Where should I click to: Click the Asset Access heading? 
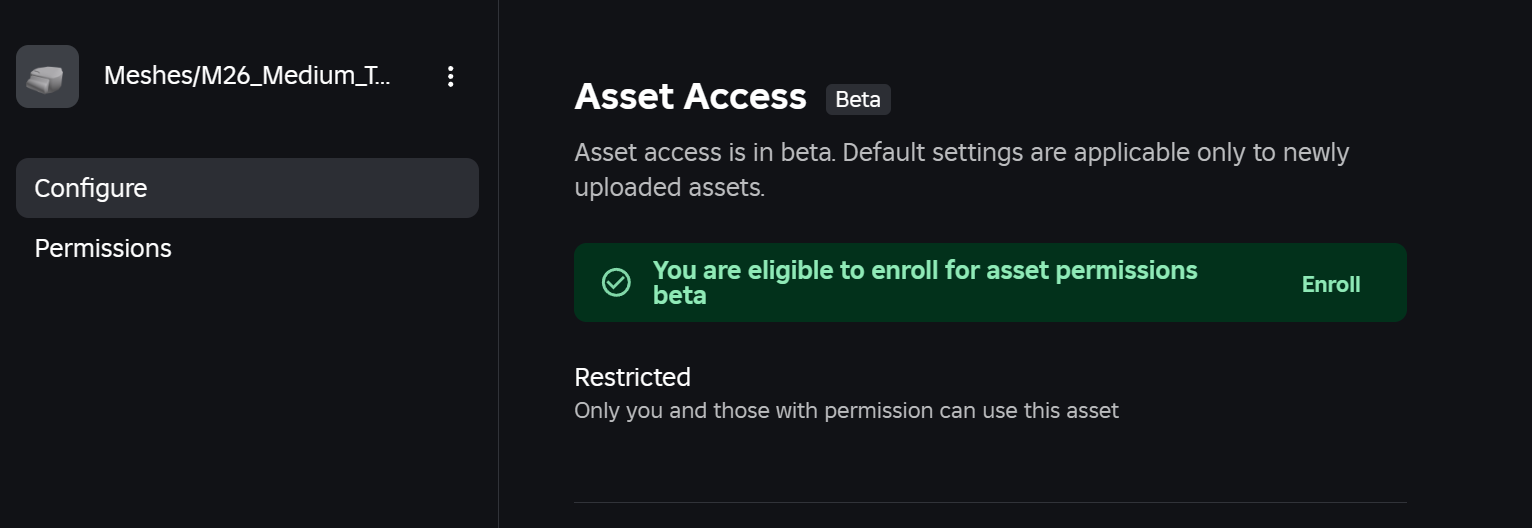click(690, 96)
